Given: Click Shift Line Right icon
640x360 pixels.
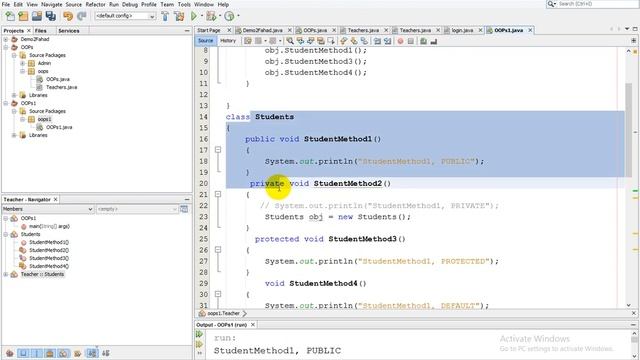Looking at the screenshot, I should (387, 41).
